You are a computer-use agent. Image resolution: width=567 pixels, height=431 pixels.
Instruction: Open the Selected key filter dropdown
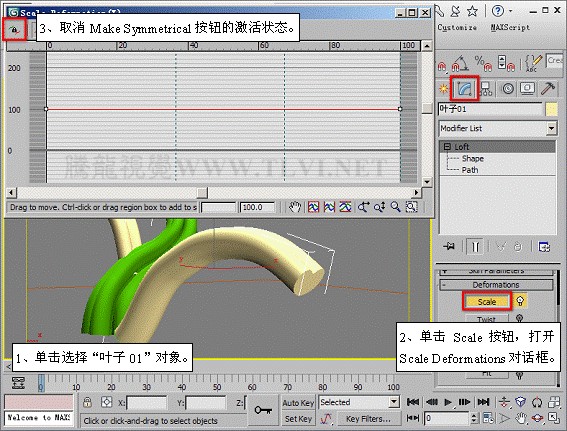[x=359, y=402]
